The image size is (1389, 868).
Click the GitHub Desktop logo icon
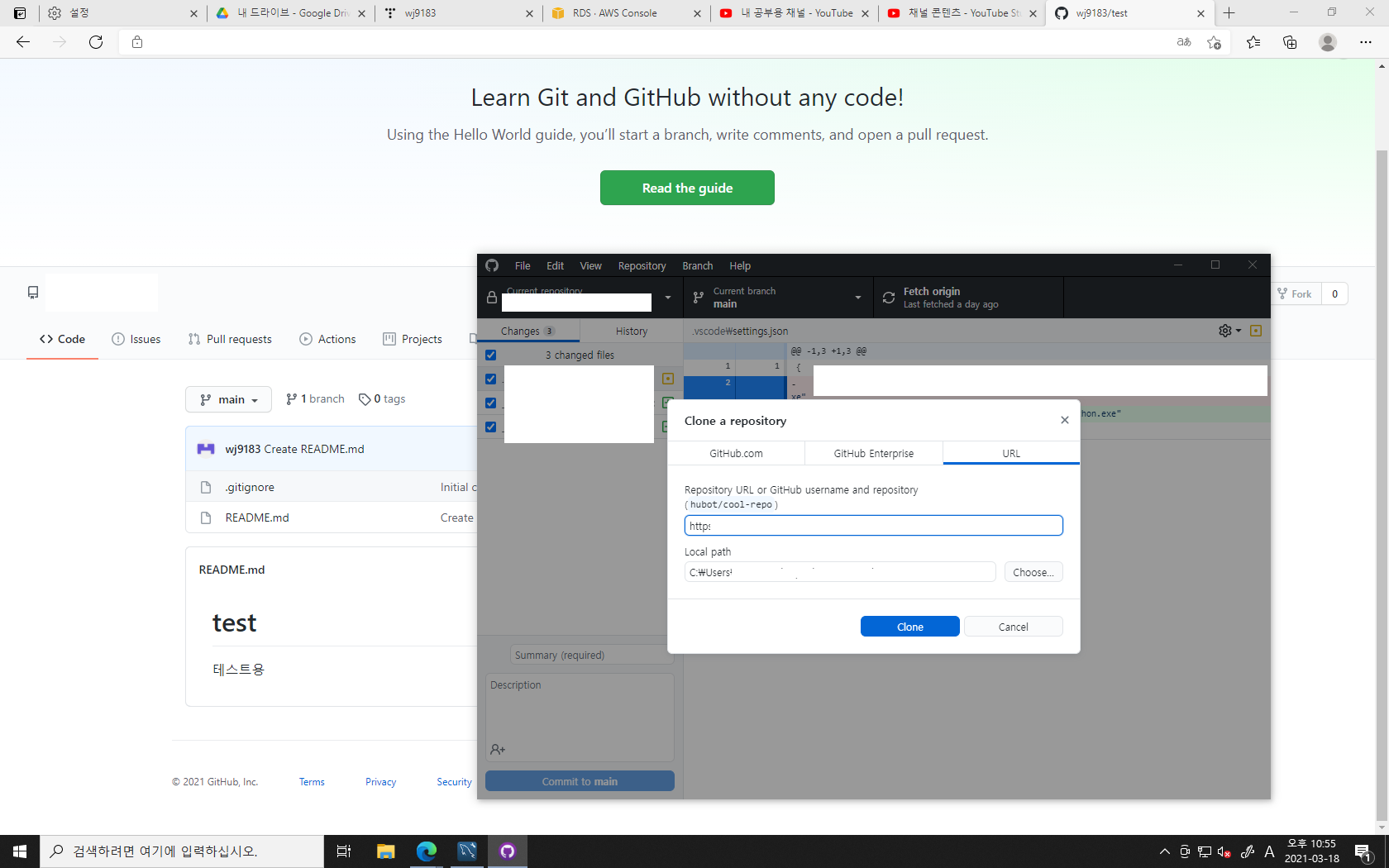[x=492, y=265]
